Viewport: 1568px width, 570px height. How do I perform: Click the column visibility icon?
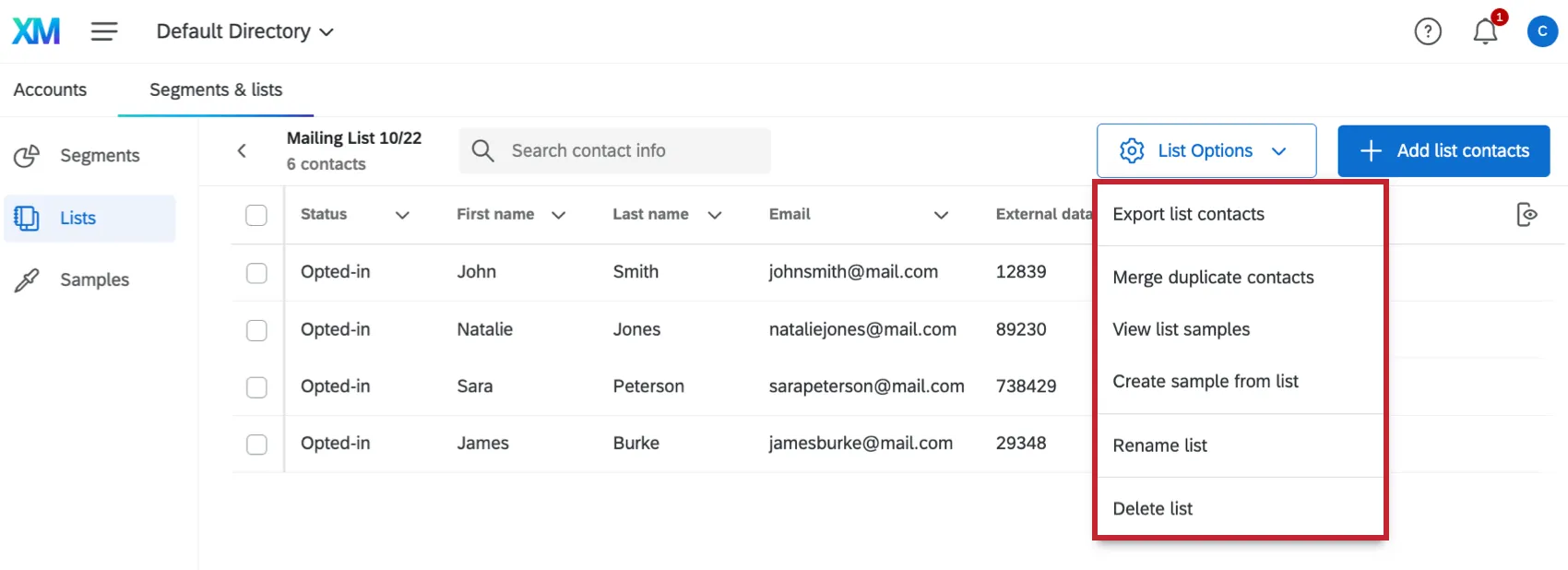point(1526,215)
